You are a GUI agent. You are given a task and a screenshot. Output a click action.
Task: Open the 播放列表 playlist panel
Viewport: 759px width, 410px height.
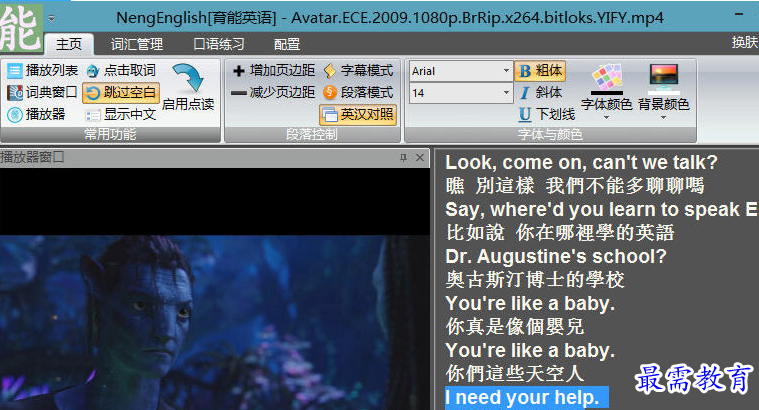pos(43,71)
